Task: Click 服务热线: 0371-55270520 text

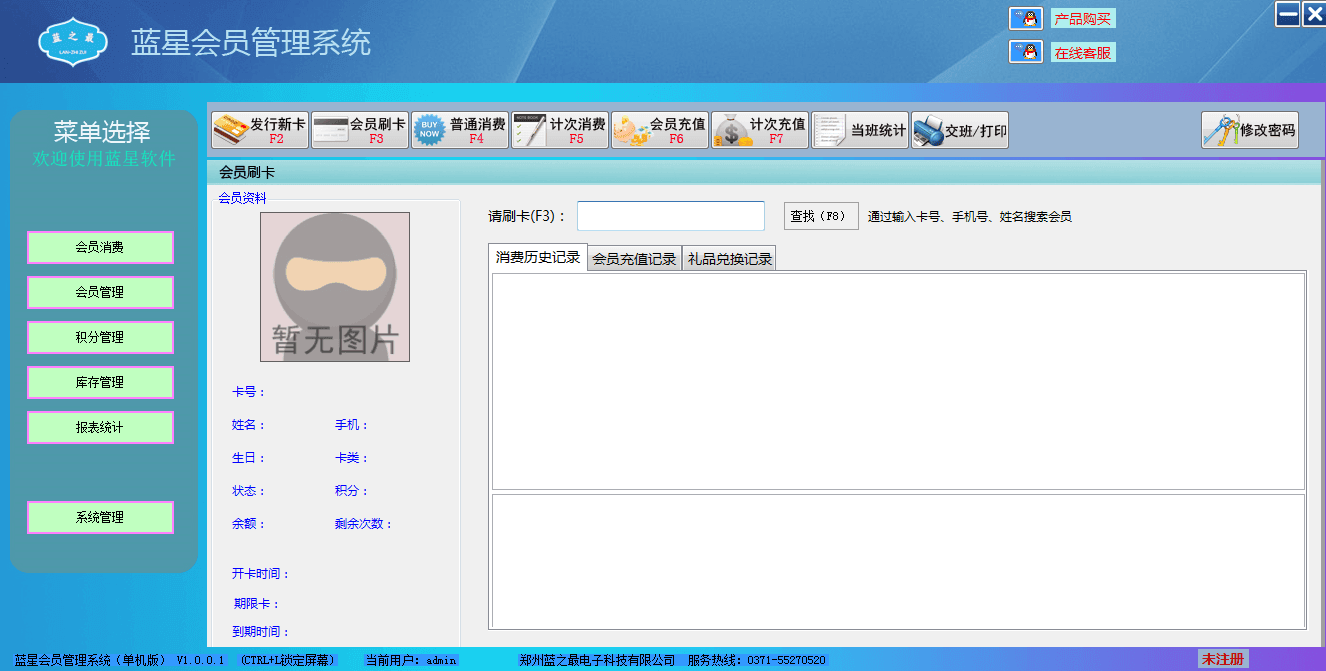Action: [x=757, y=660]
